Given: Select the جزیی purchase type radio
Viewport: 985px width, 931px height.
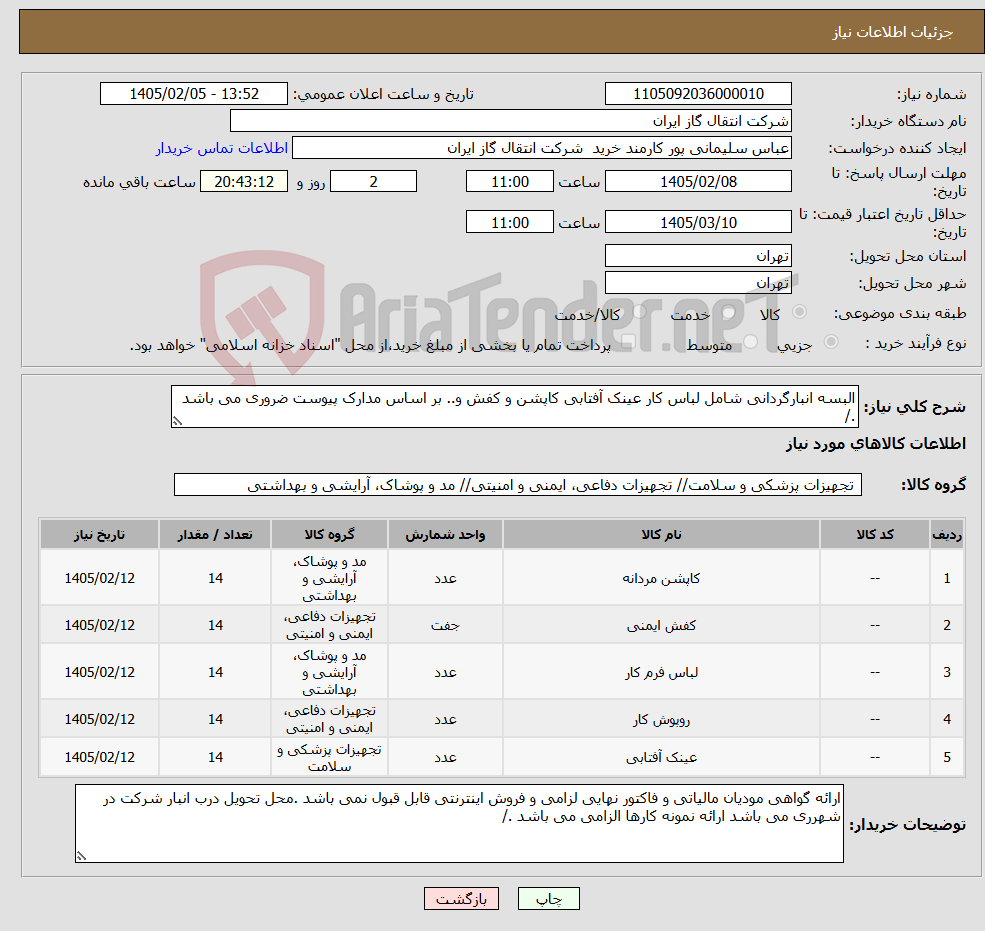Looking at the screenshot, I should (830, 342).
